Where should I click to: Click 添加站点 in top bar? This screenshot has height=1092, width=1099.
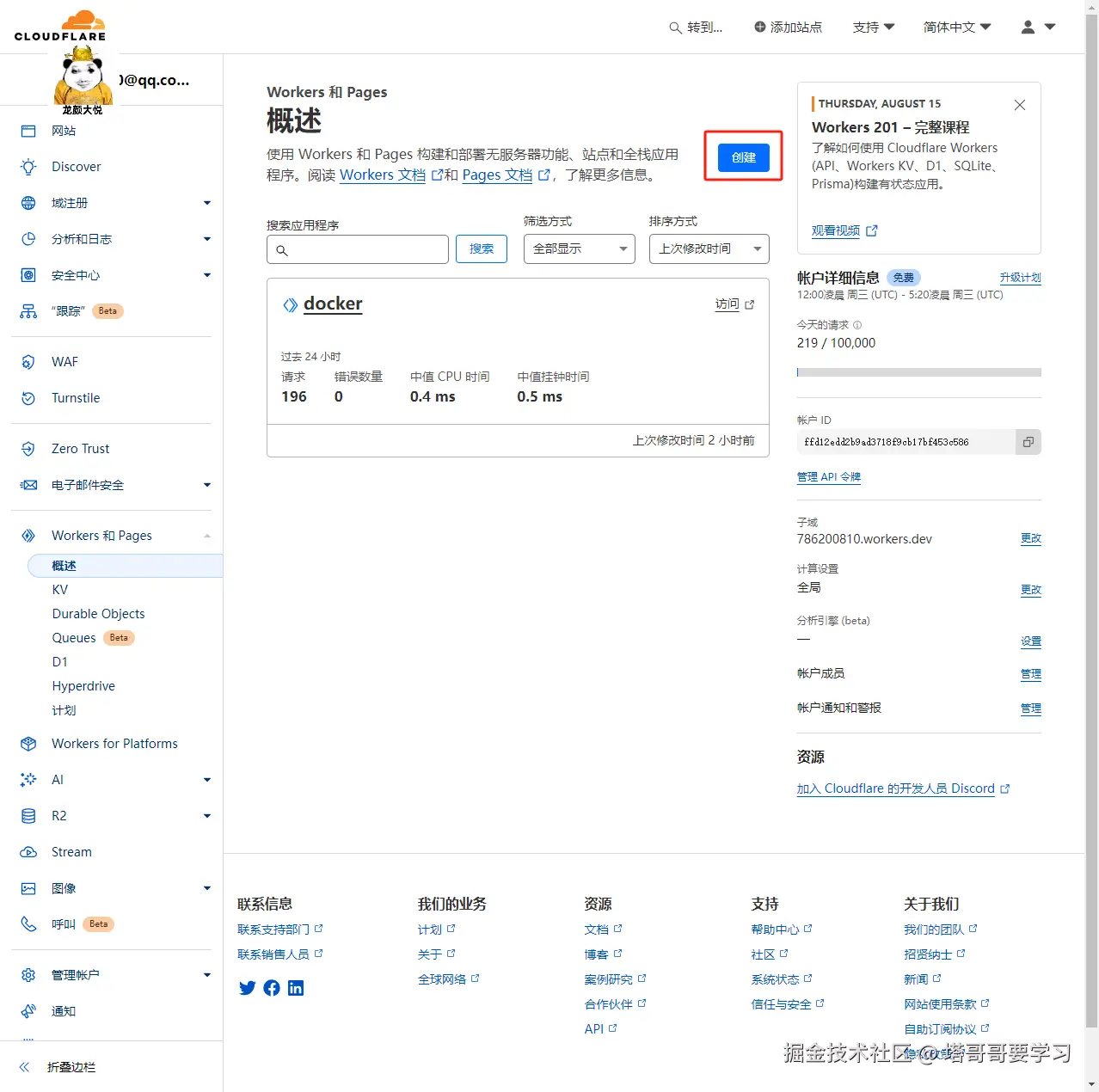pyautogui.click(x=788, y=28)
